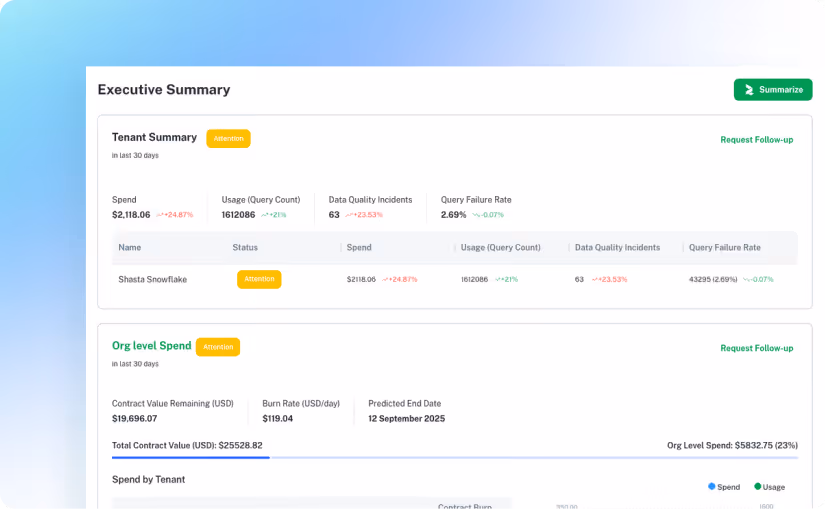The image size is (825, 509).
Task: Click the $19,696.07 contract value remaining
Action: tap(135, 418)
